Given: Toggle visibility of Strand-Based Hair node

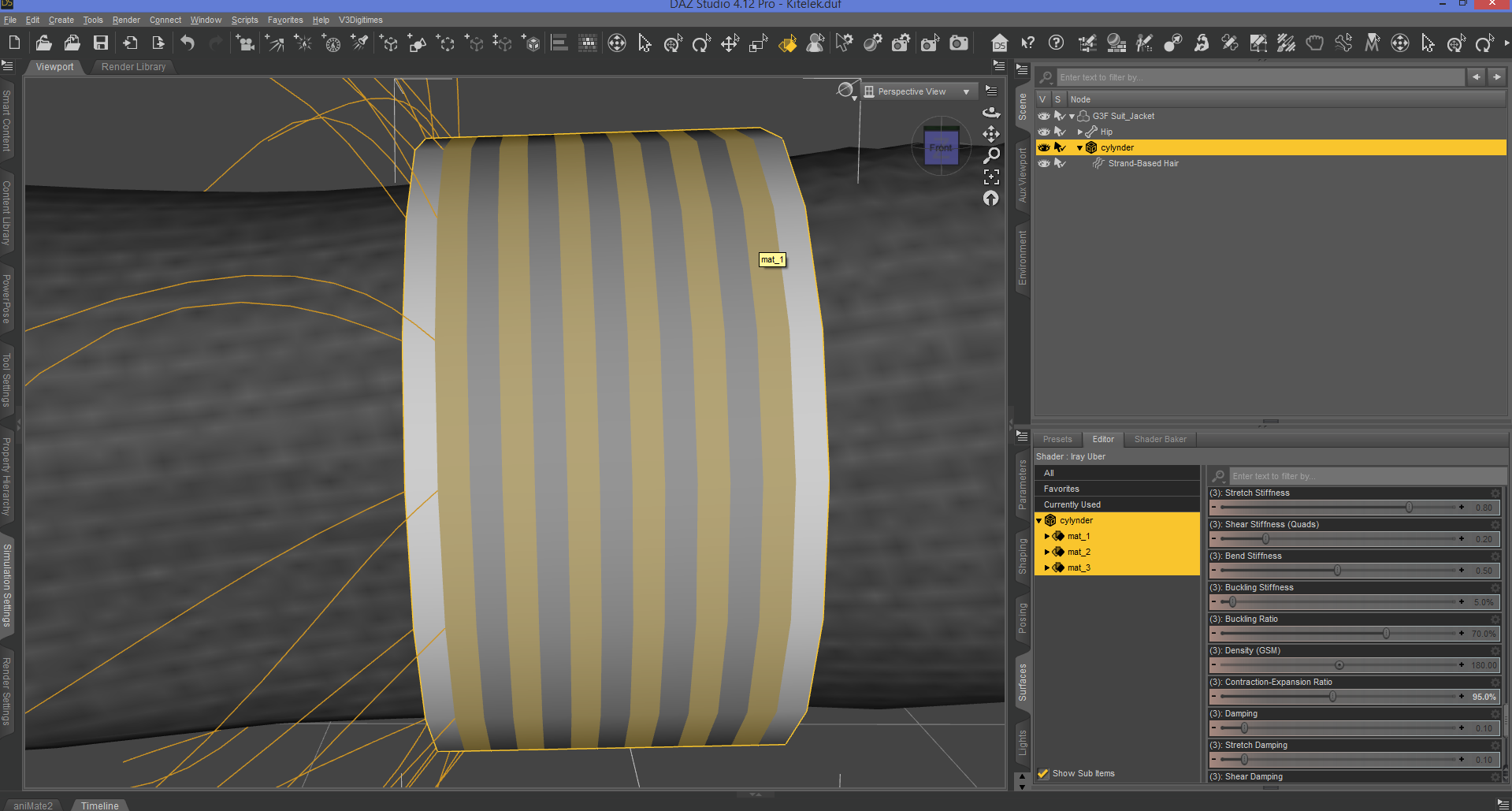Looking at the screenshot, I should click(x=1043, y=163).
